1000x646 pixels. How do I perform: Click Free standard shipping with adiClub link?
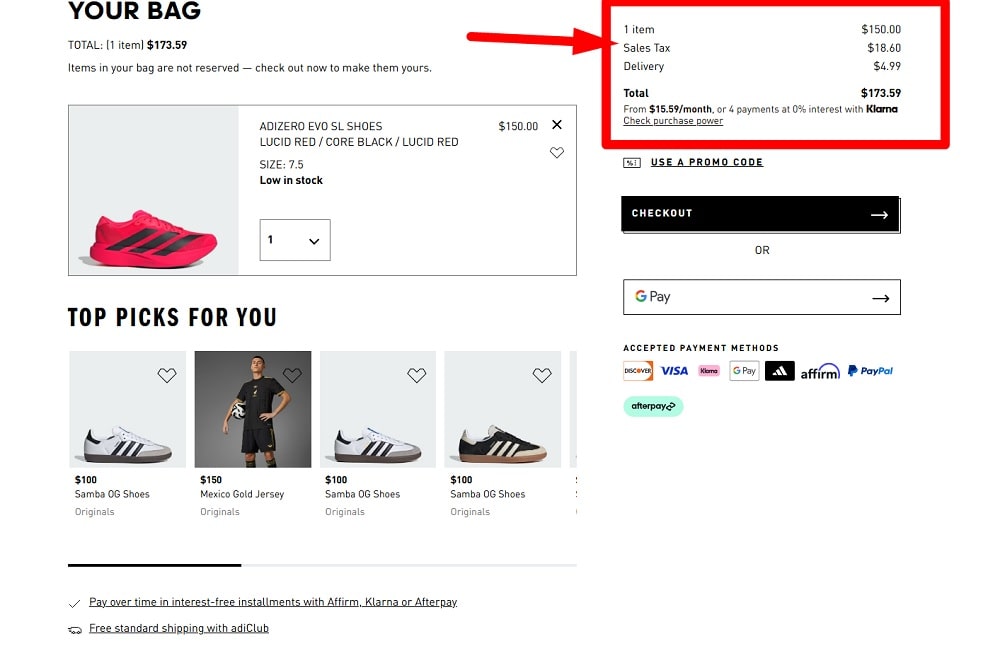[x=179, y=628]
